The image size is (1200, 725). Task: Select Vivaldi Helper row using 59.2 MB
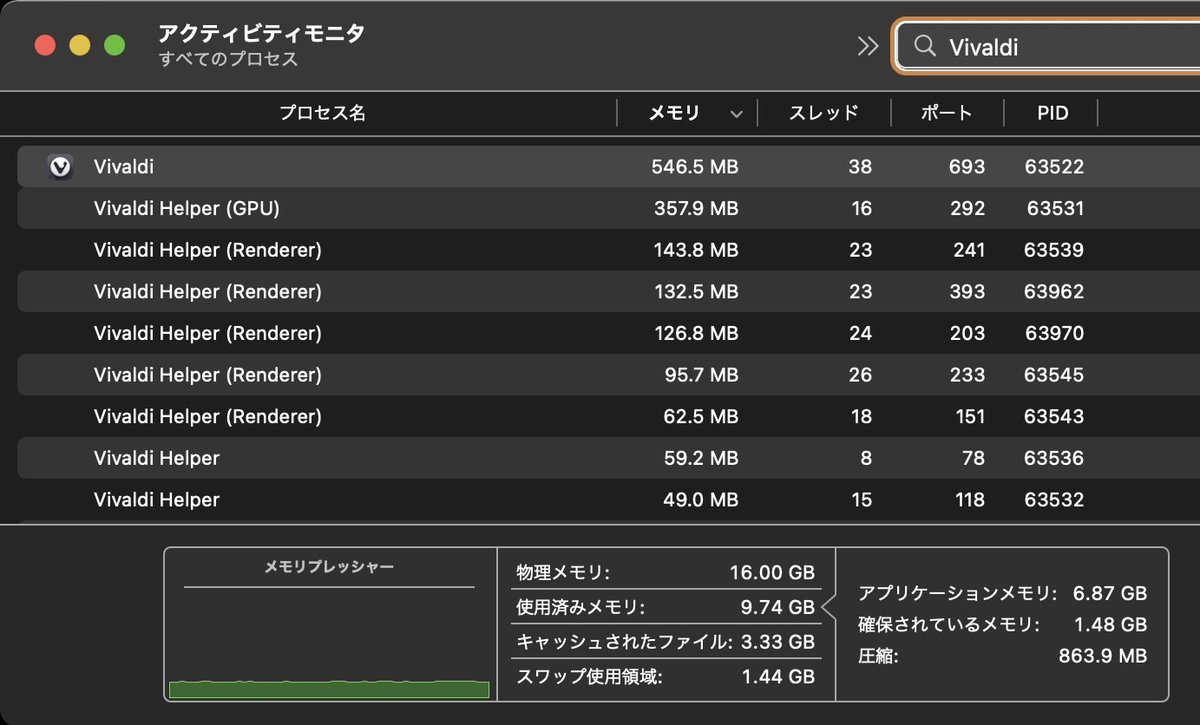pyautogui.click(x=609, y=458)
